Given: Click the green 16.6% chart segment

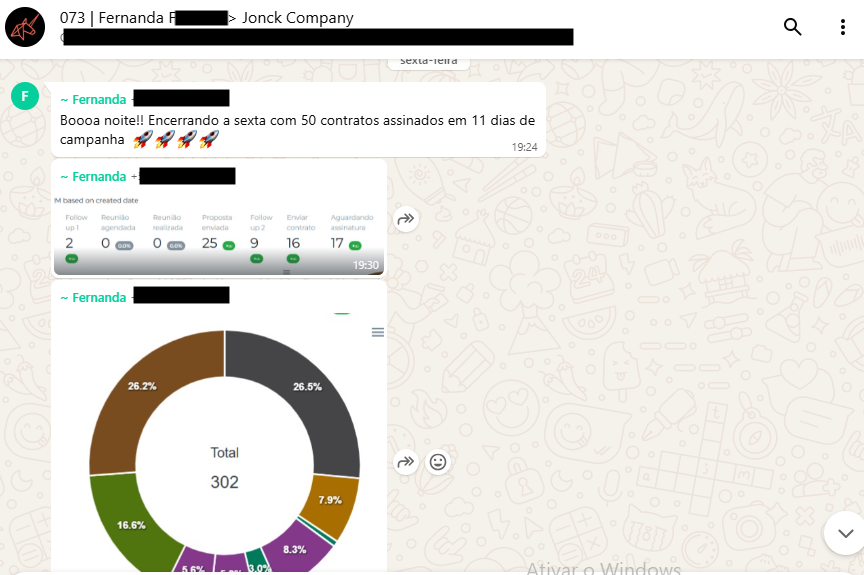Looking at the screenshot, I should [131, 525].
